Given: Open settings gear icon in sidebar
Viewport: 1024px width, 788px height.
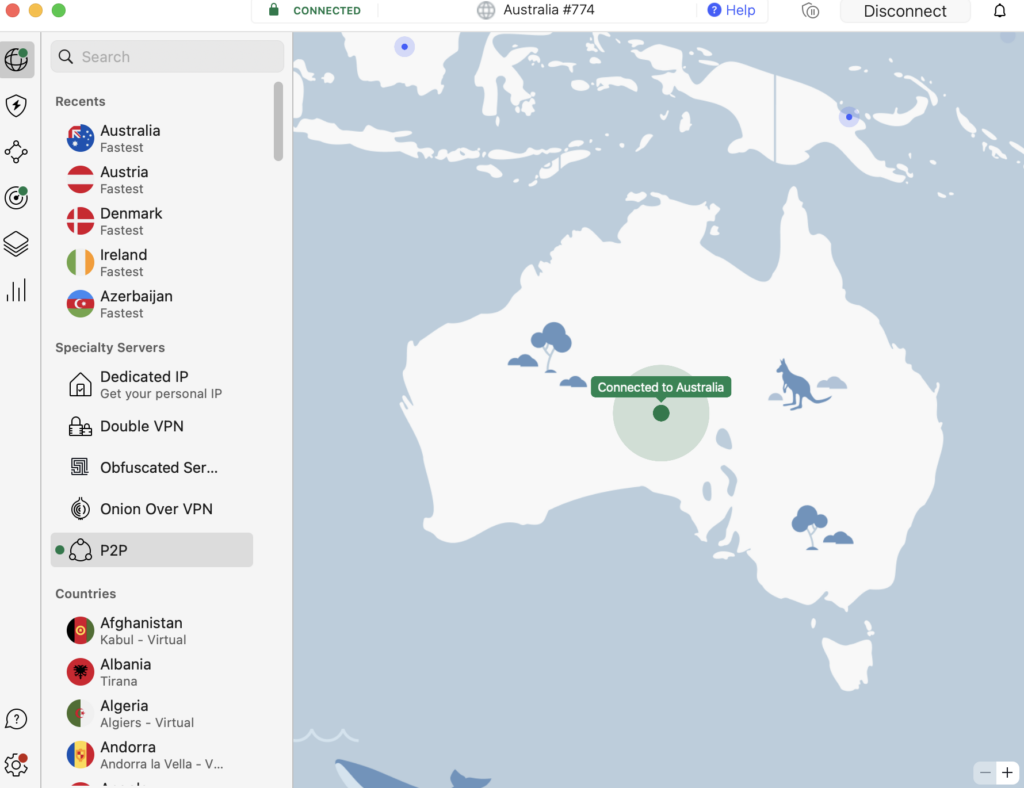Looking at the screenshot, I should tap(16, 764).
